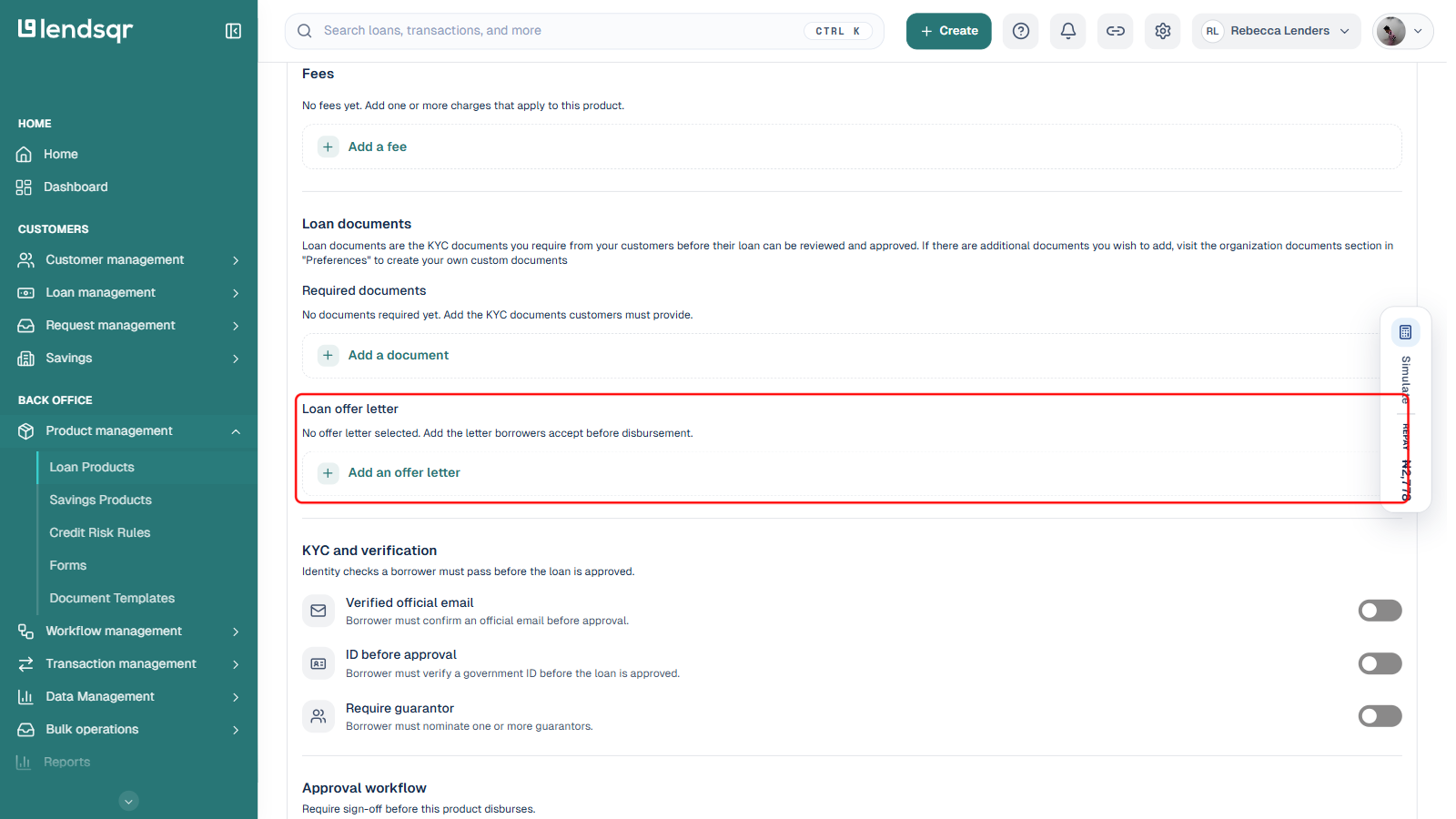Expand Loan management menu

[x=128, y=293]
